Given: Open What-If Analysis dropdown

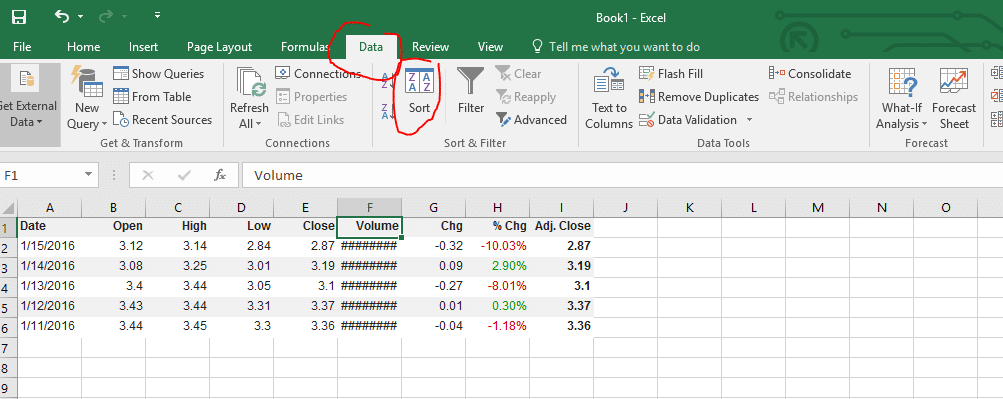Looking at the screenshot, I should [x=901, y=98].
